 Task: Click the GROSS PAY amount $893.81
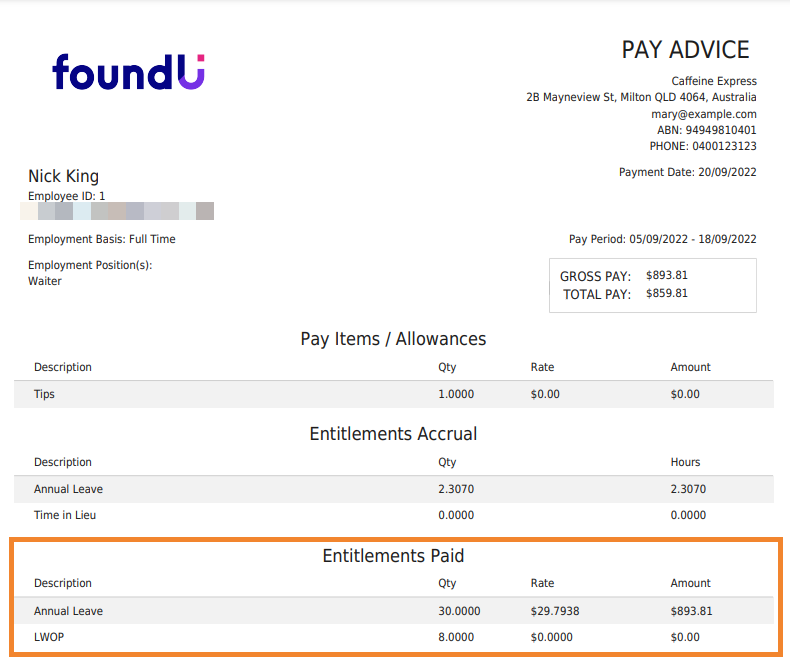[667, 276]
